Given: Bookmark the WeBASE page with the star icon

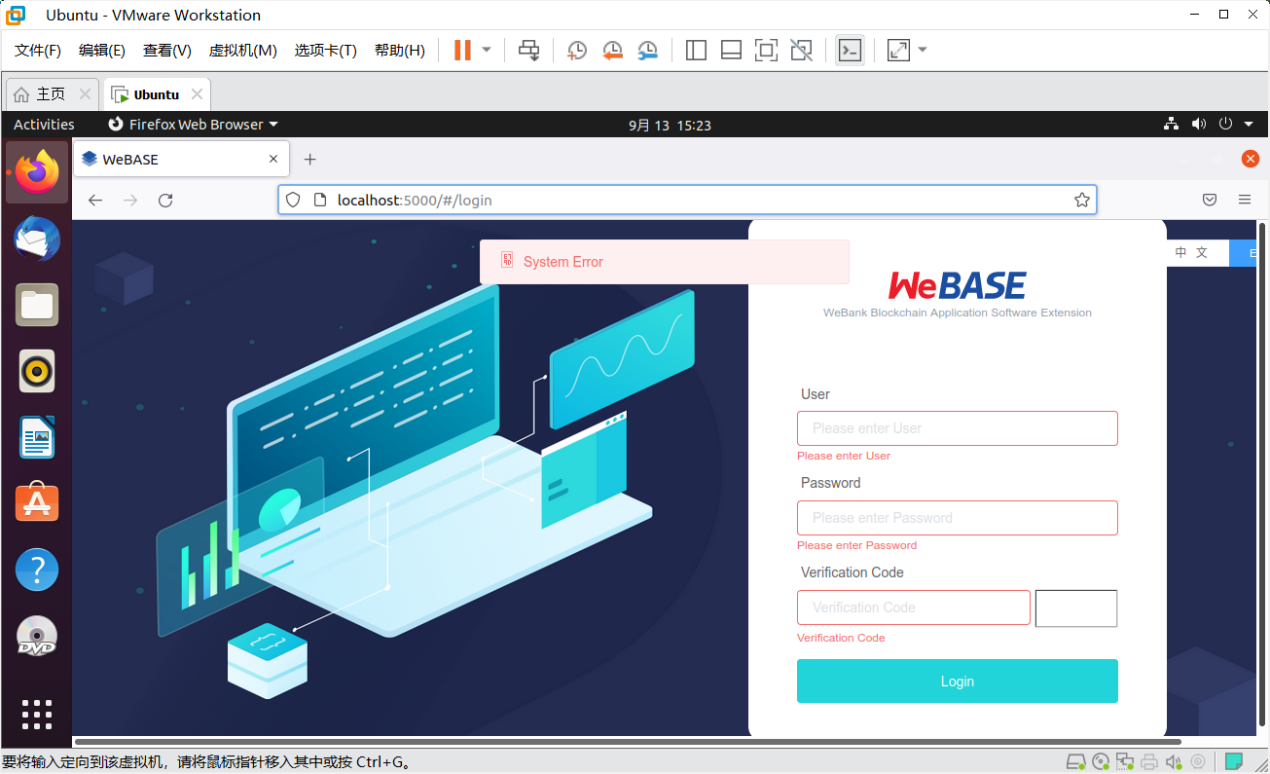Looking at the screenshot, I should pos(1082,199).
